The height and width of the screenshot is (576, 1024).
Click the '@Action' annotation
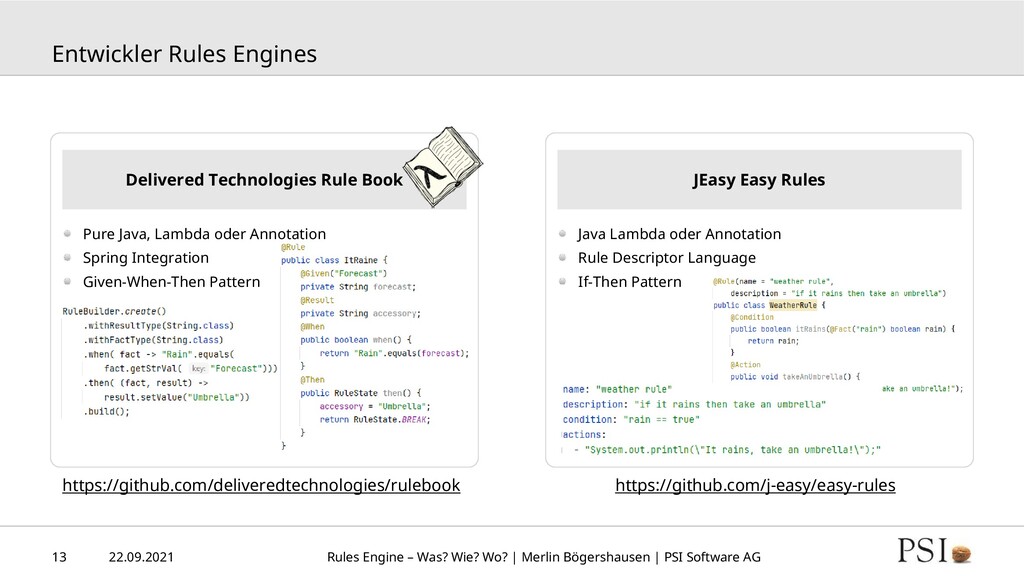pyautogui.click(x=745, y=365)
